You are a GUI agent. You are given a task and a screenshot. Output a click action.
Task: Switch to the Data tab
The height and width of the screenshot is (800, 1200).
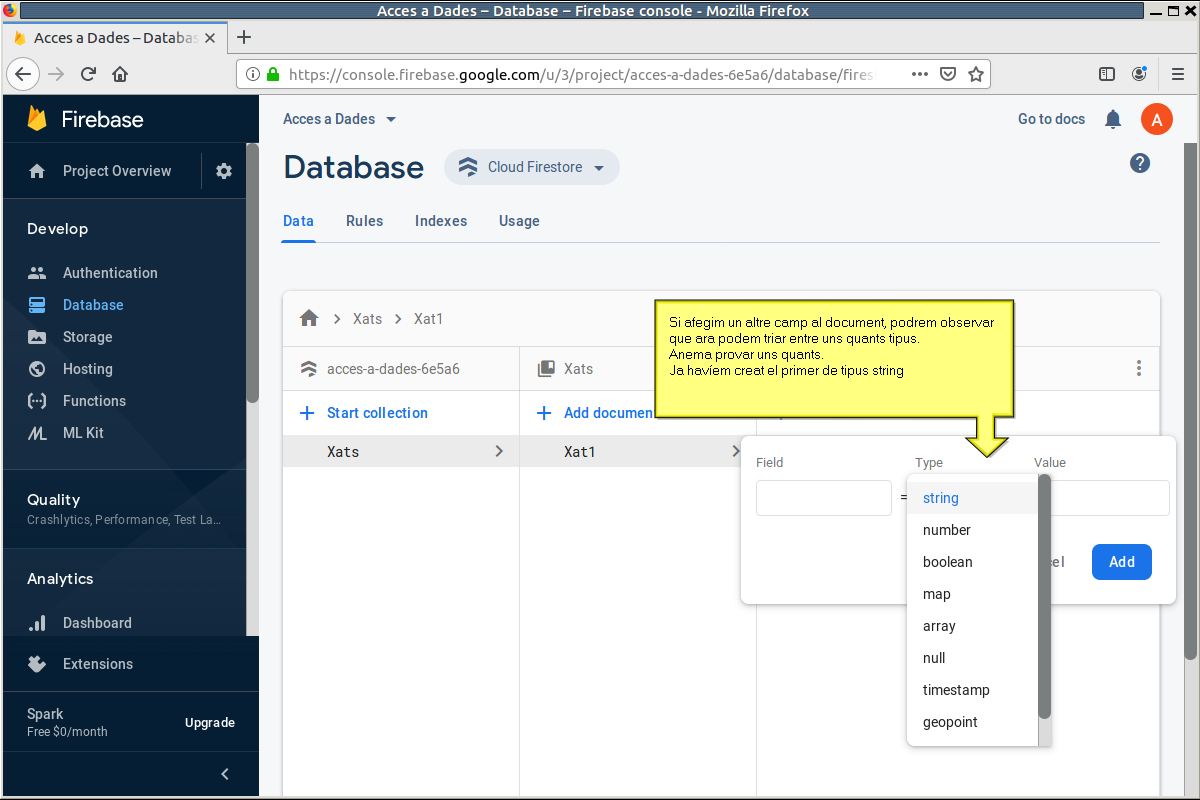click(x=299, y=221)
